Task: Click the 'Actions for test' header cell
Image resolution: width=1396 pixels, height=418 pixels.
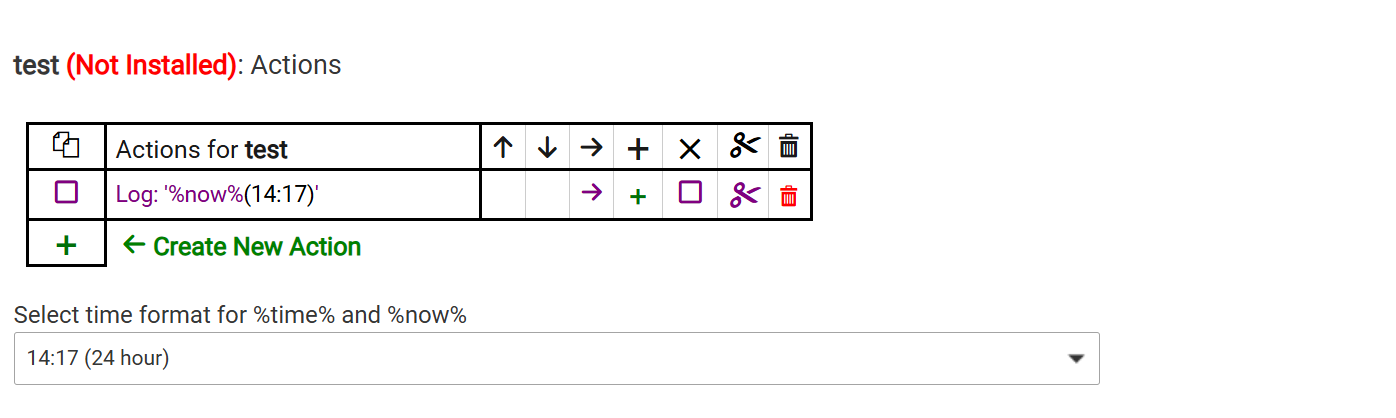Action: pyautogui.click(x=293, y=147)
